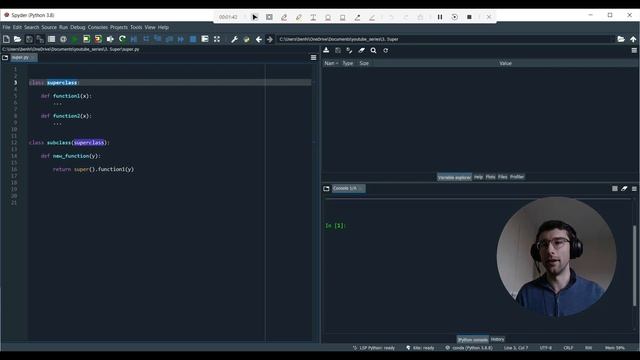The image size is (640, 360).
Task: Run selection or current line
Action: click(x=110, y=39)
